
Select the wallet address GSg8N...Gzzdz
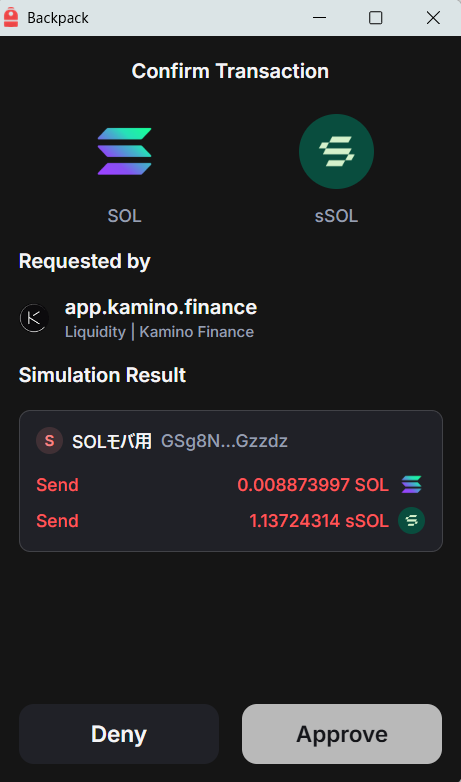[x=224, y=441]
